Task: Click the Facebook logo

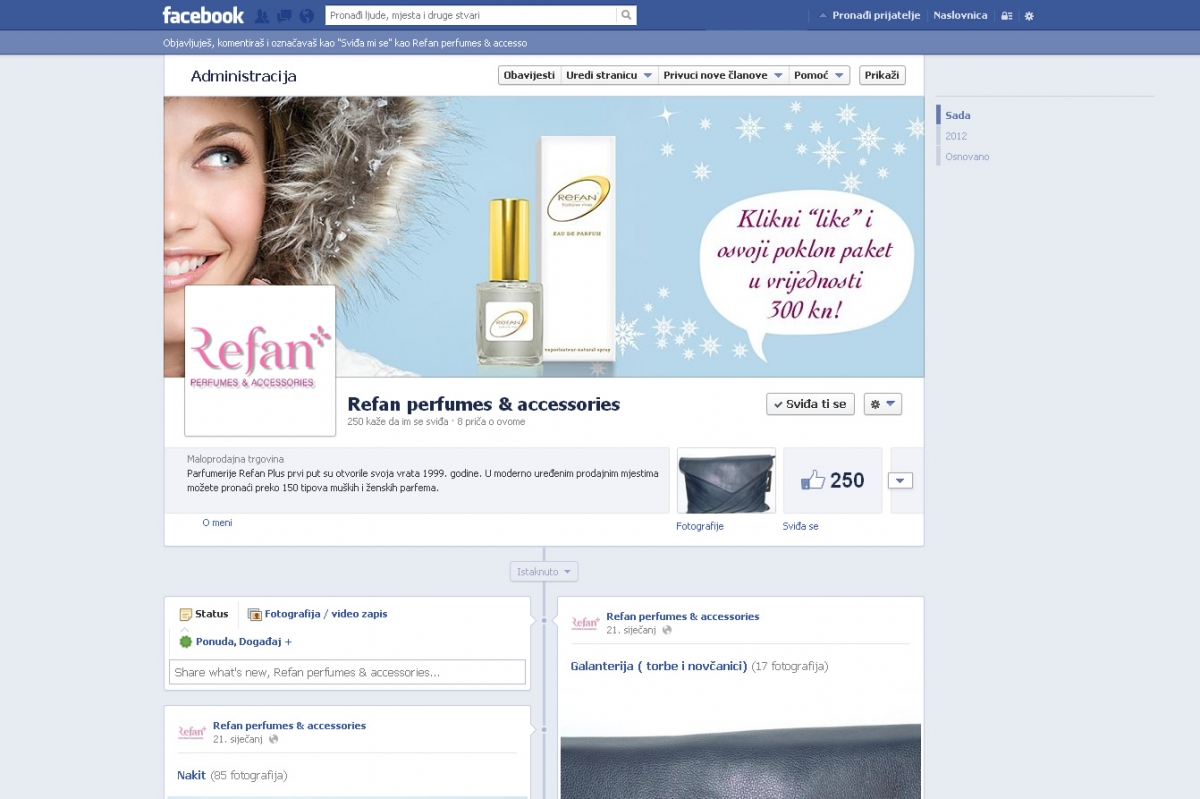Action: pyautogui.click(x=203, y=15)
